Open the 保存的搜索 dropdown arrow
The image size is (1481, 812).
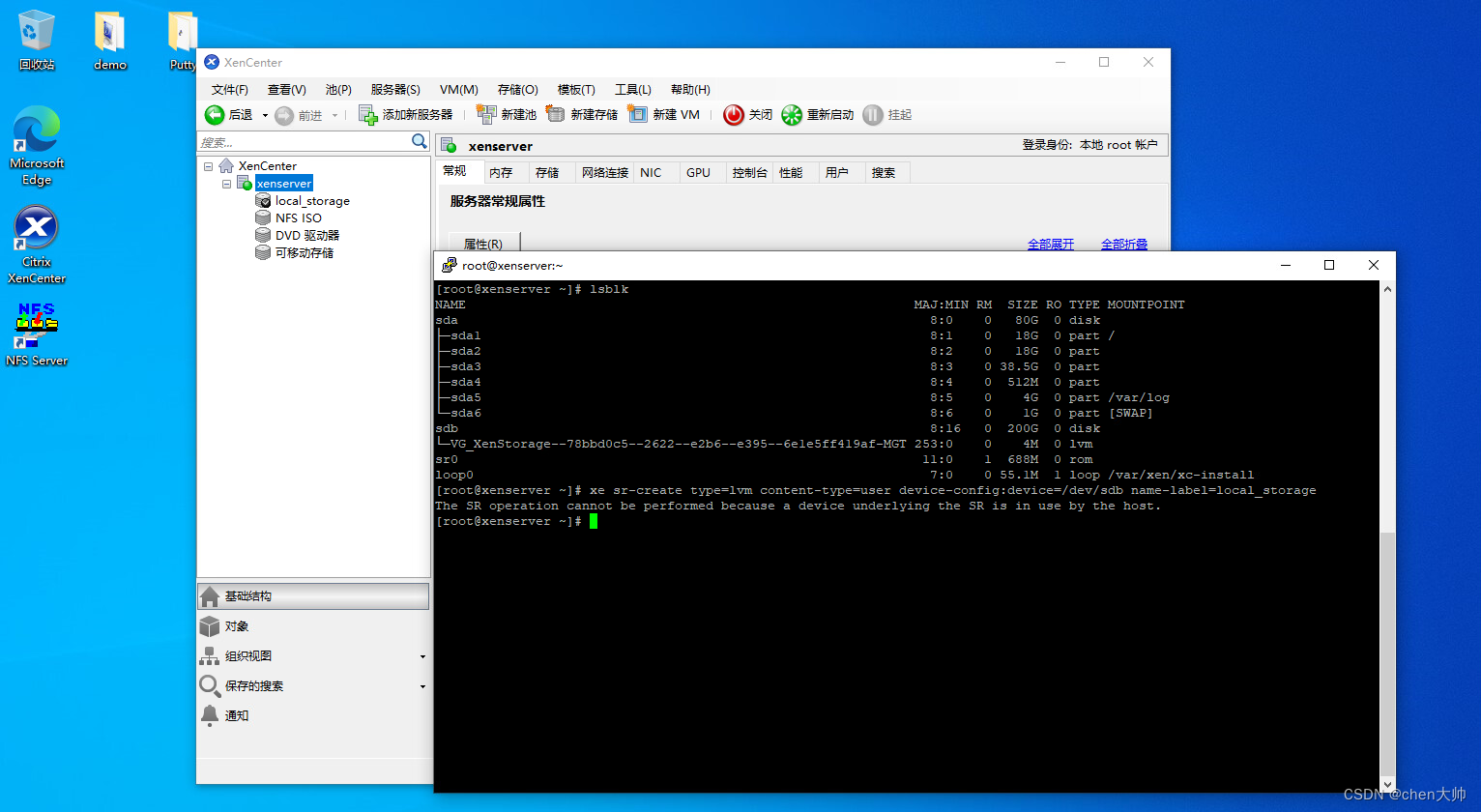coord(422,687)
